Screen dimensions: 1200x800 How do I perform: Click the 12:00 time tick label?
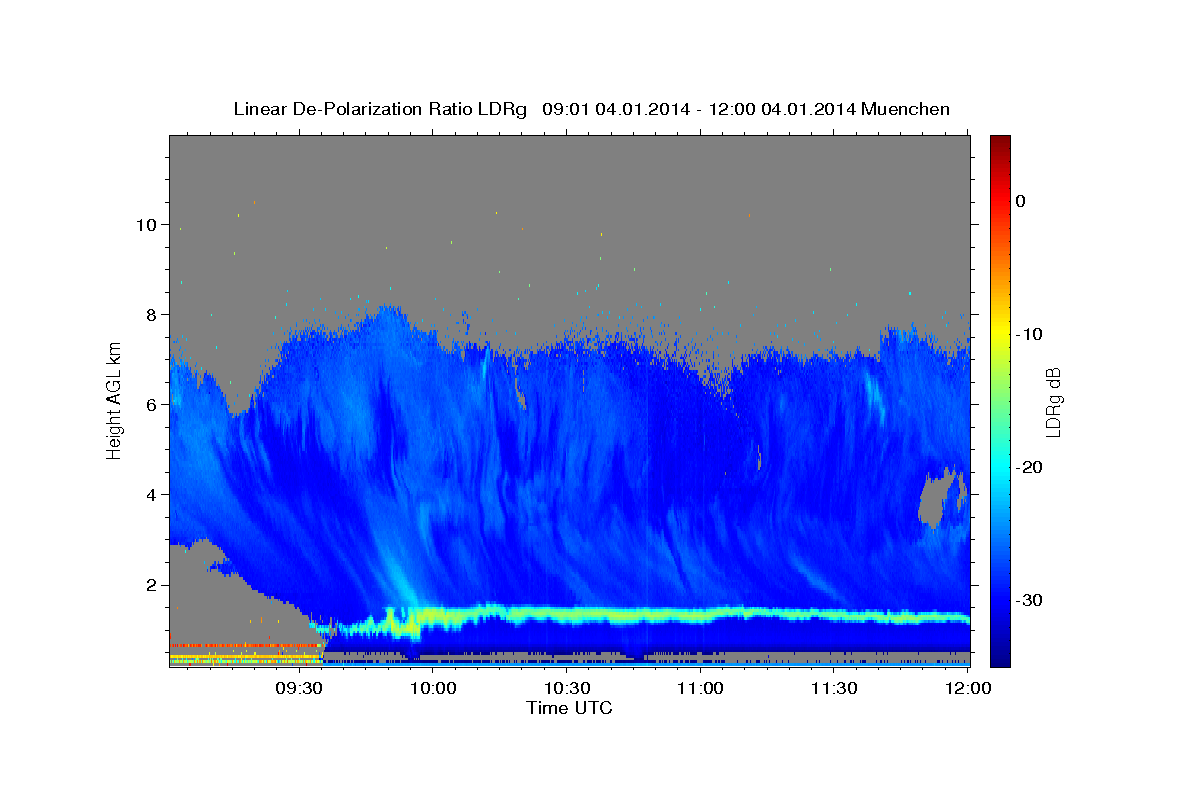[968, 689]
